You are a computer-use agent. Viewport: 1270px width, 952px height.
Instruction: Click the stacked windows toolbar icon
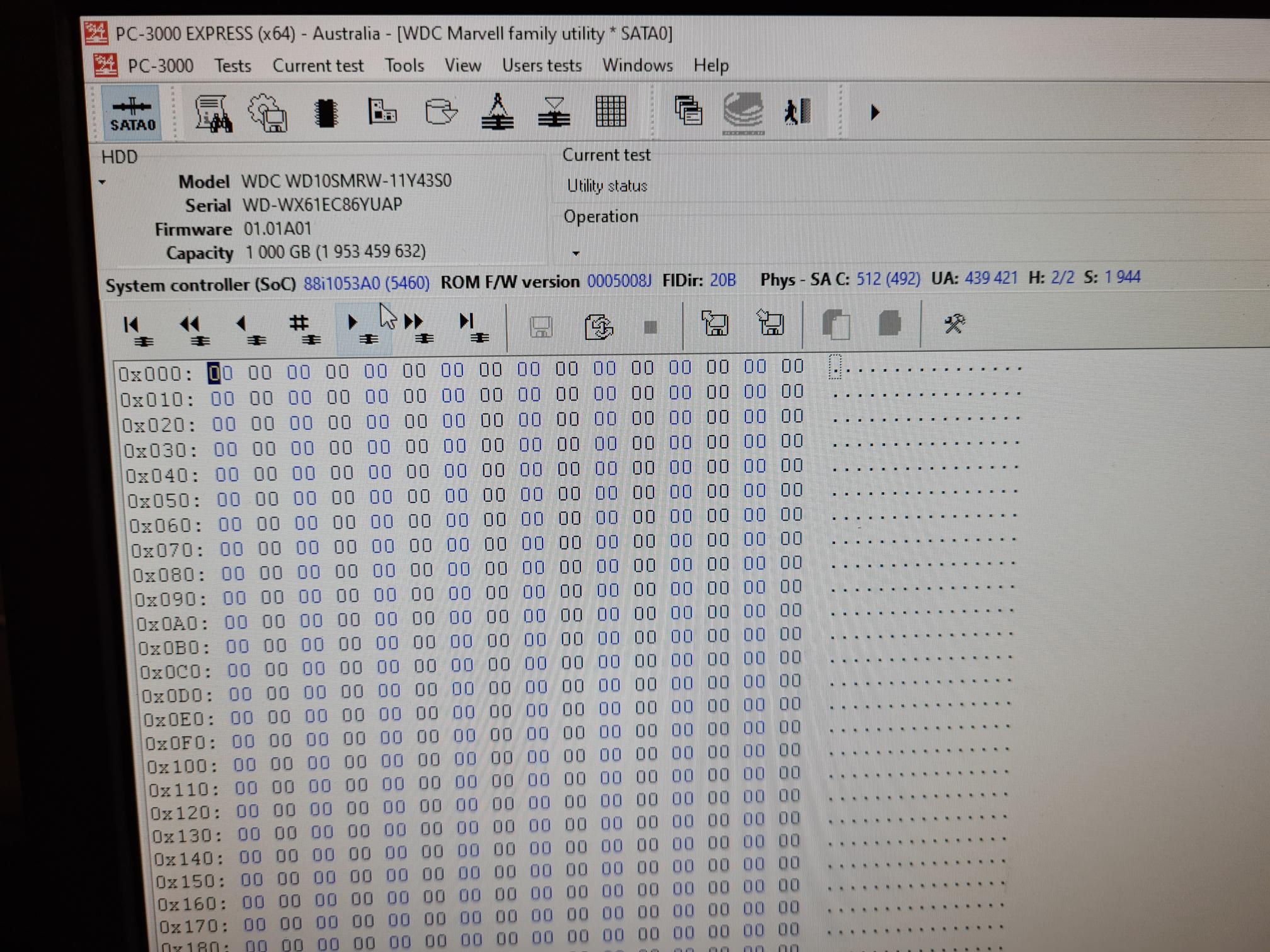[689, 111]
